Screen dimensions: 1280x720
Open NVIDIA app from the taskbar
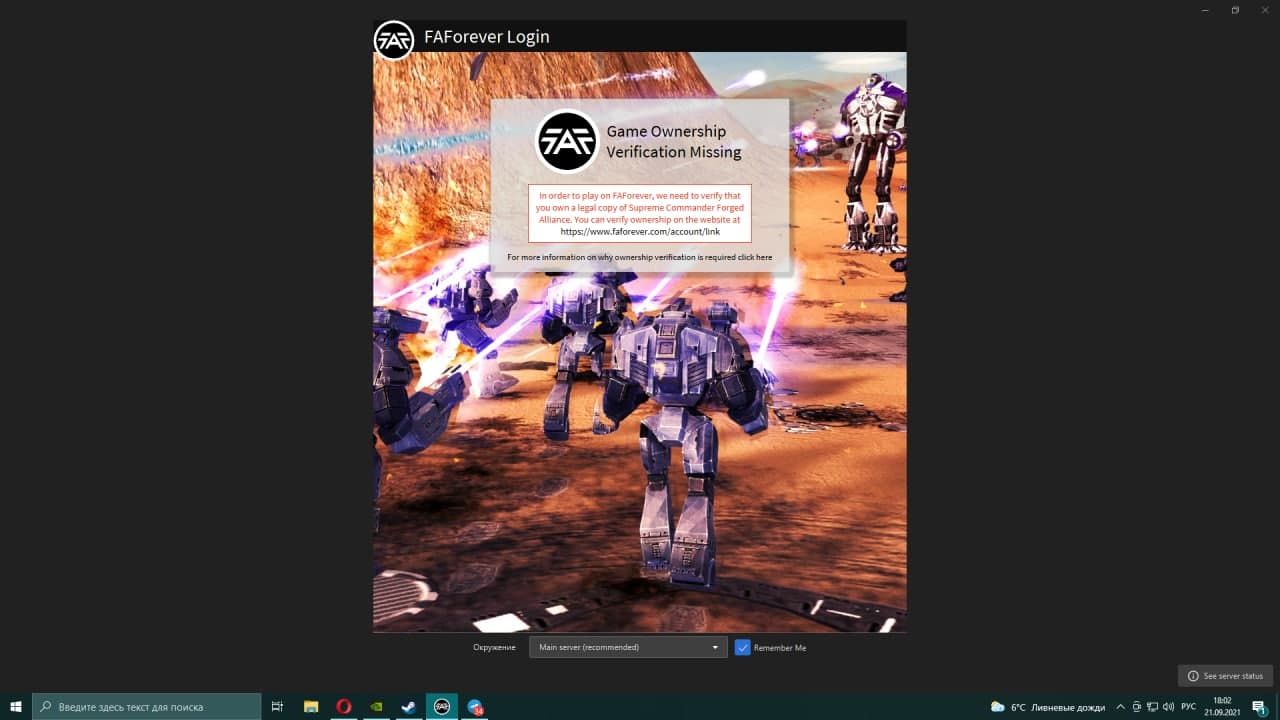376,707
